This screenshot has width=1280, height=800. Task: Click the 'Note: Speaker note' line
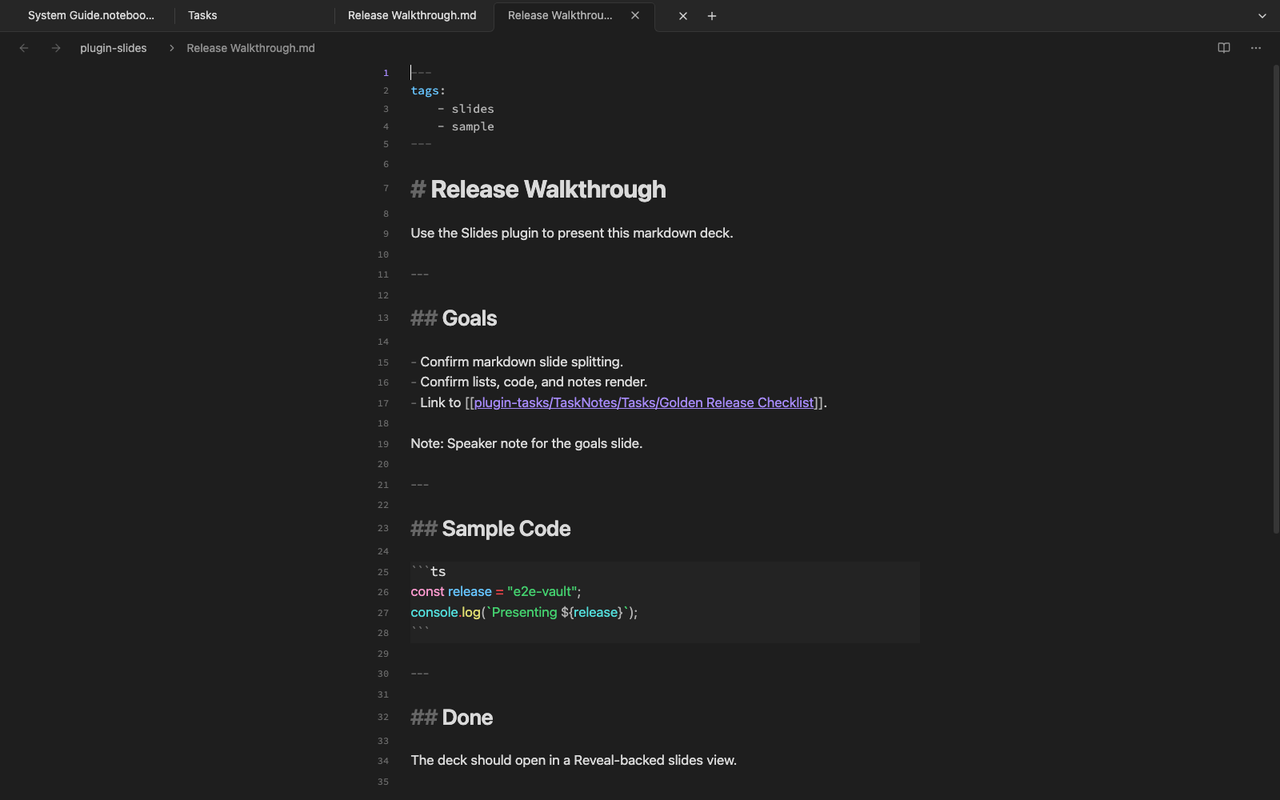[527, 444]
